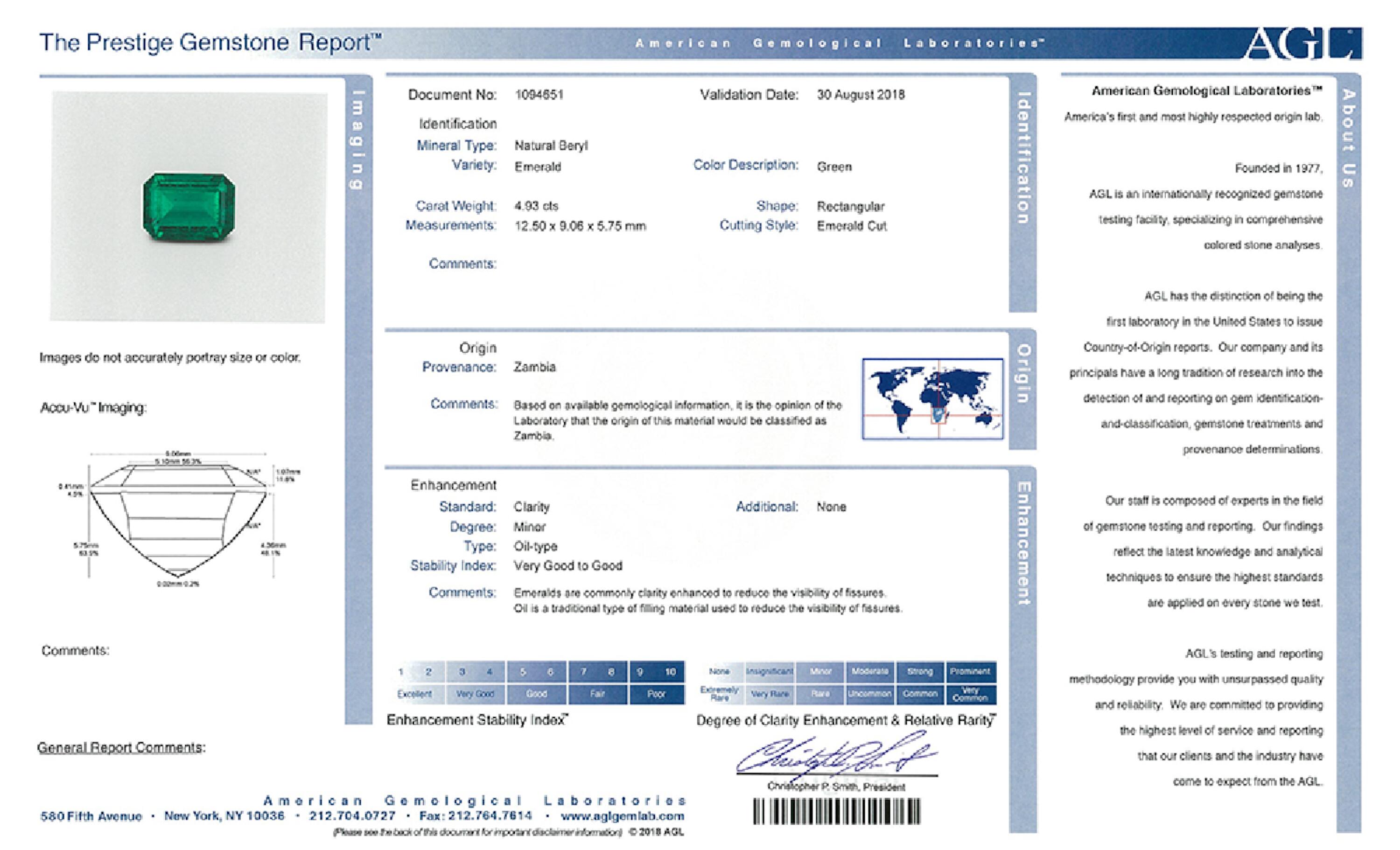Click the Poor stability index cell
The width and height of the screenshot is (1400, 850).
point(656,694)
